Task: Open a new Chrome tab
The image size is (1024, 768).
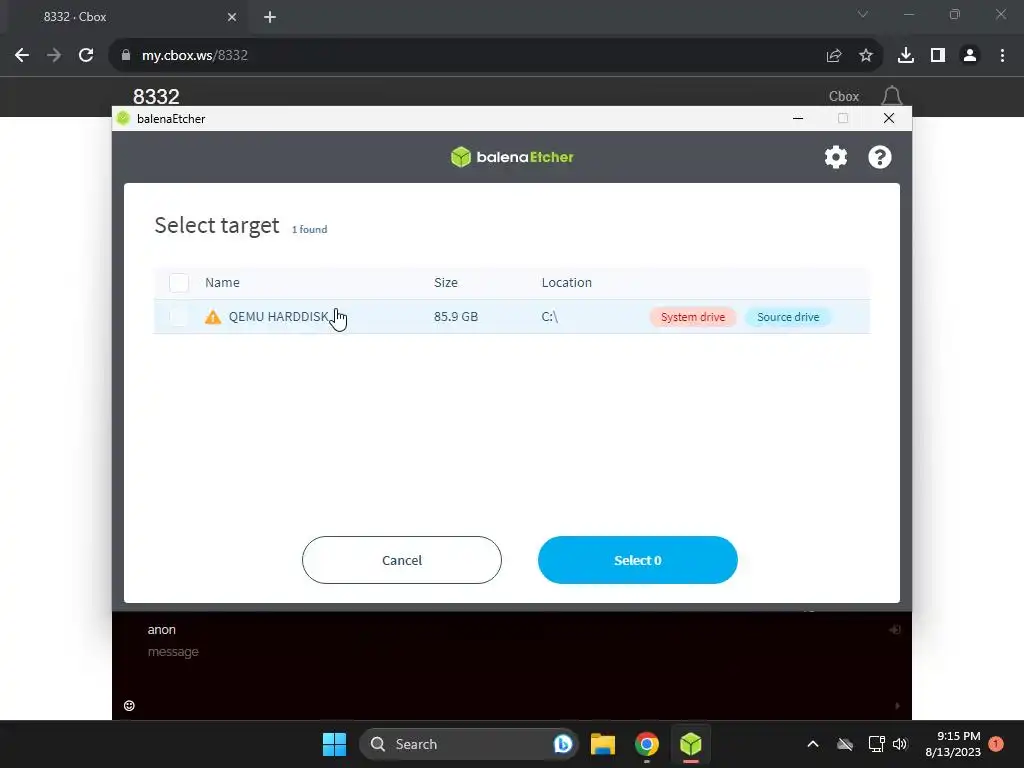Action: (270, 17)
